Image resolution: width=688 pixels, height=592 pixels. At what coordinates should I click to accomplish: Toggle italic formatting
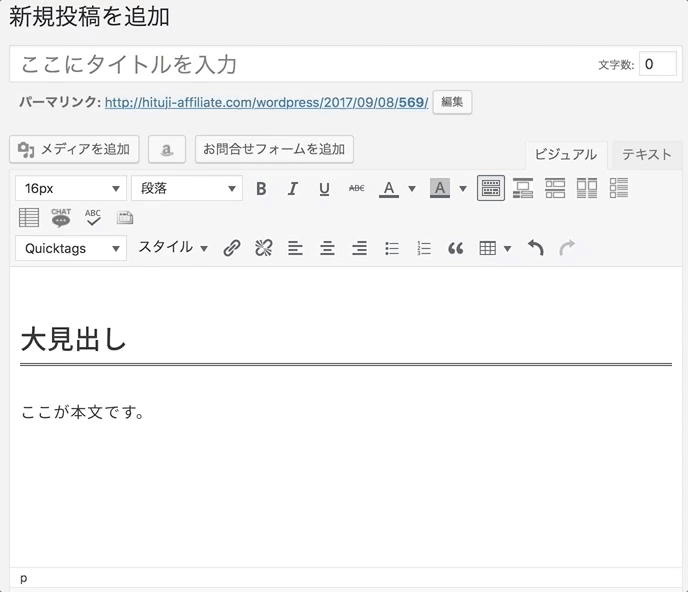293,189
